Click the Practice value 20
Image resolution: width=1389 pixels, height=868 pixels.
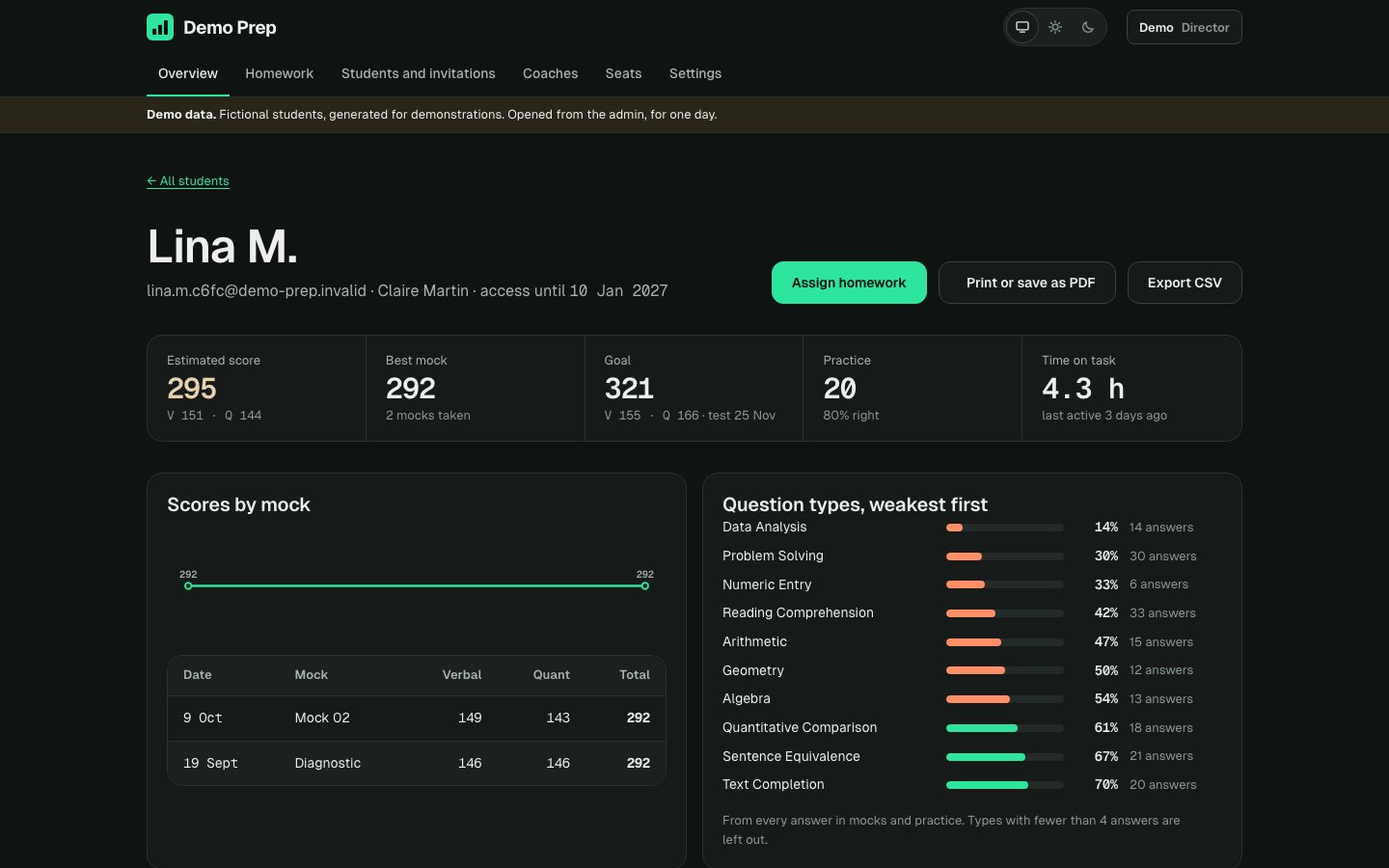click(840, 389)
